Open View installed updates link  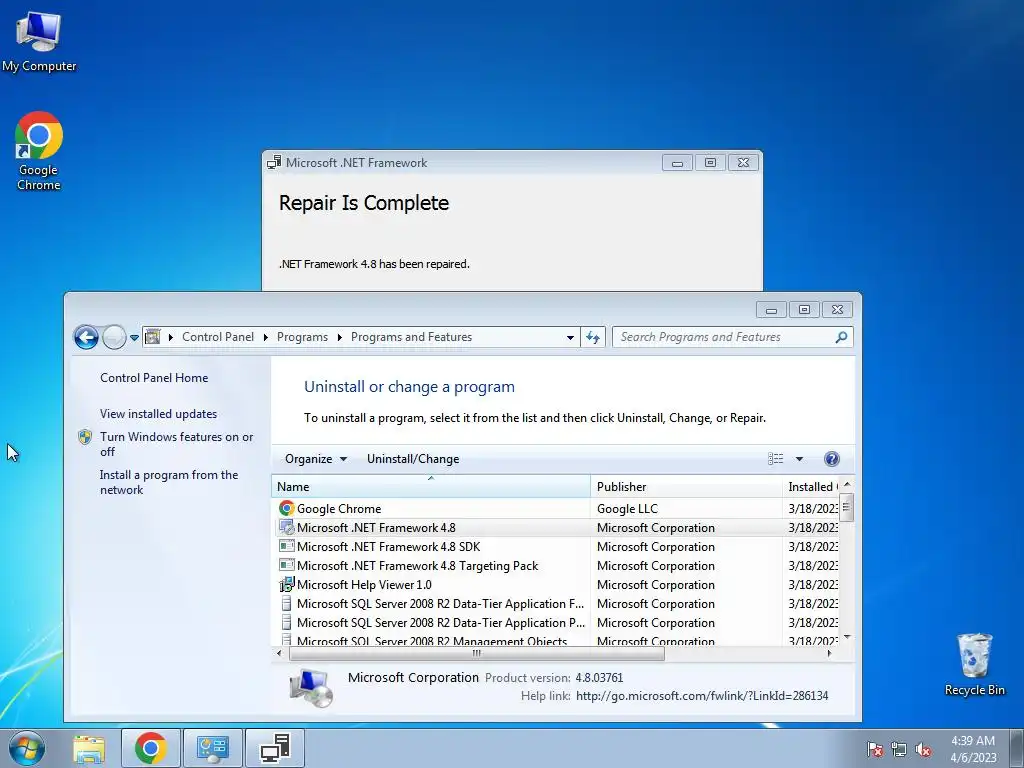pyautogui.click(x=158, y=413)
